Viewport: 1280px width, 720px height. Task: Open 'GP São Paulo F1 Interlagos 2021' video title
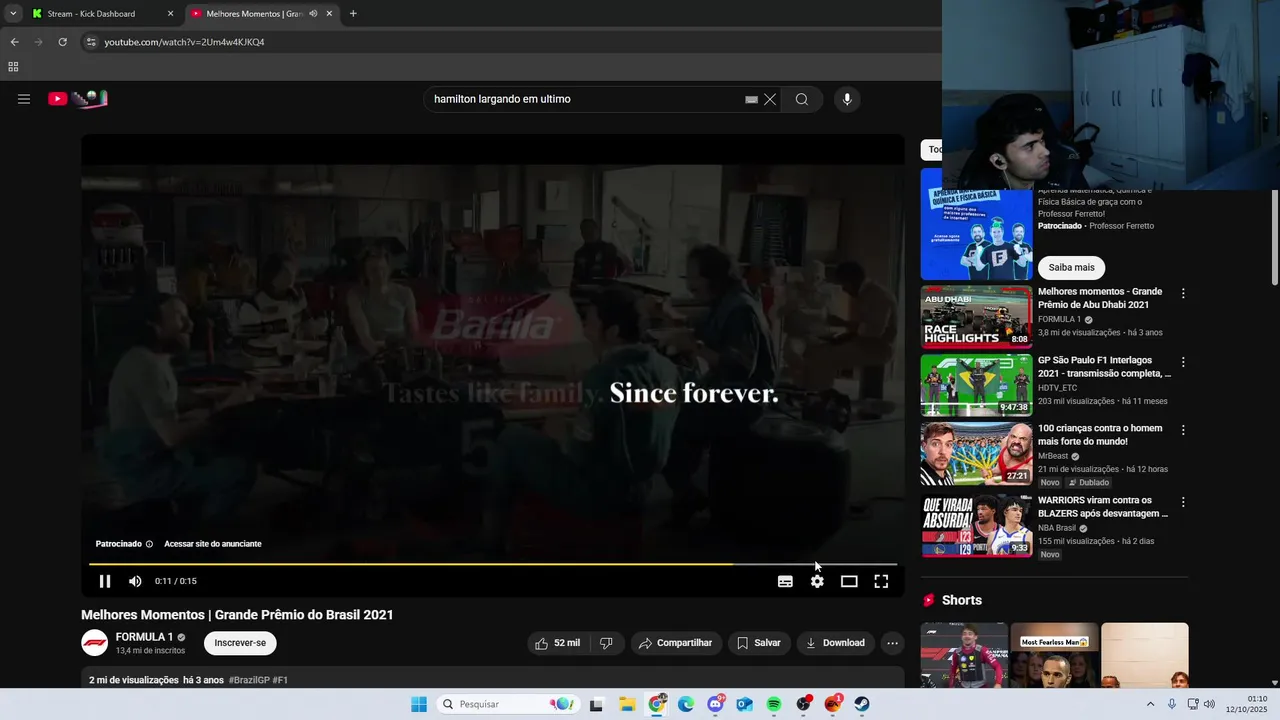[x=1104, y=367]
